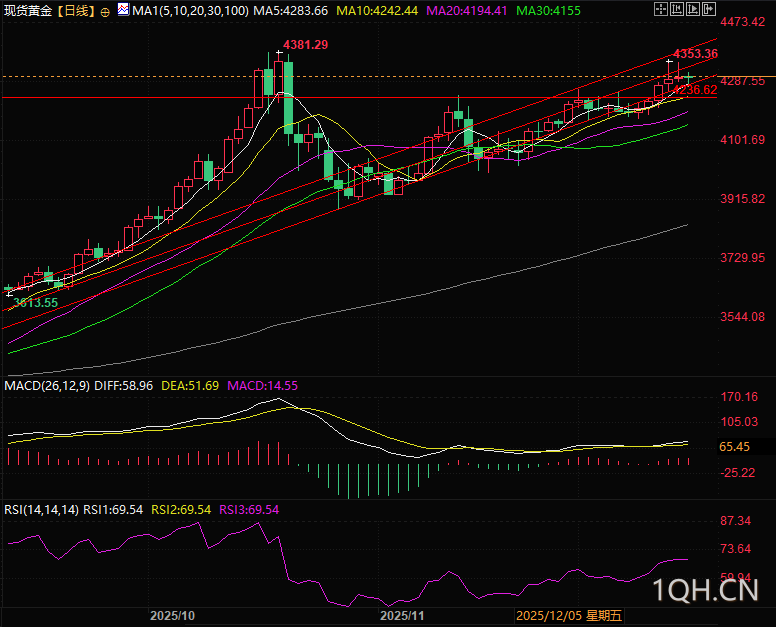Screen dimensions: 776x627
Task: Click the MACD(26,12,9) indicator title
Action: (x=47, y=386)
